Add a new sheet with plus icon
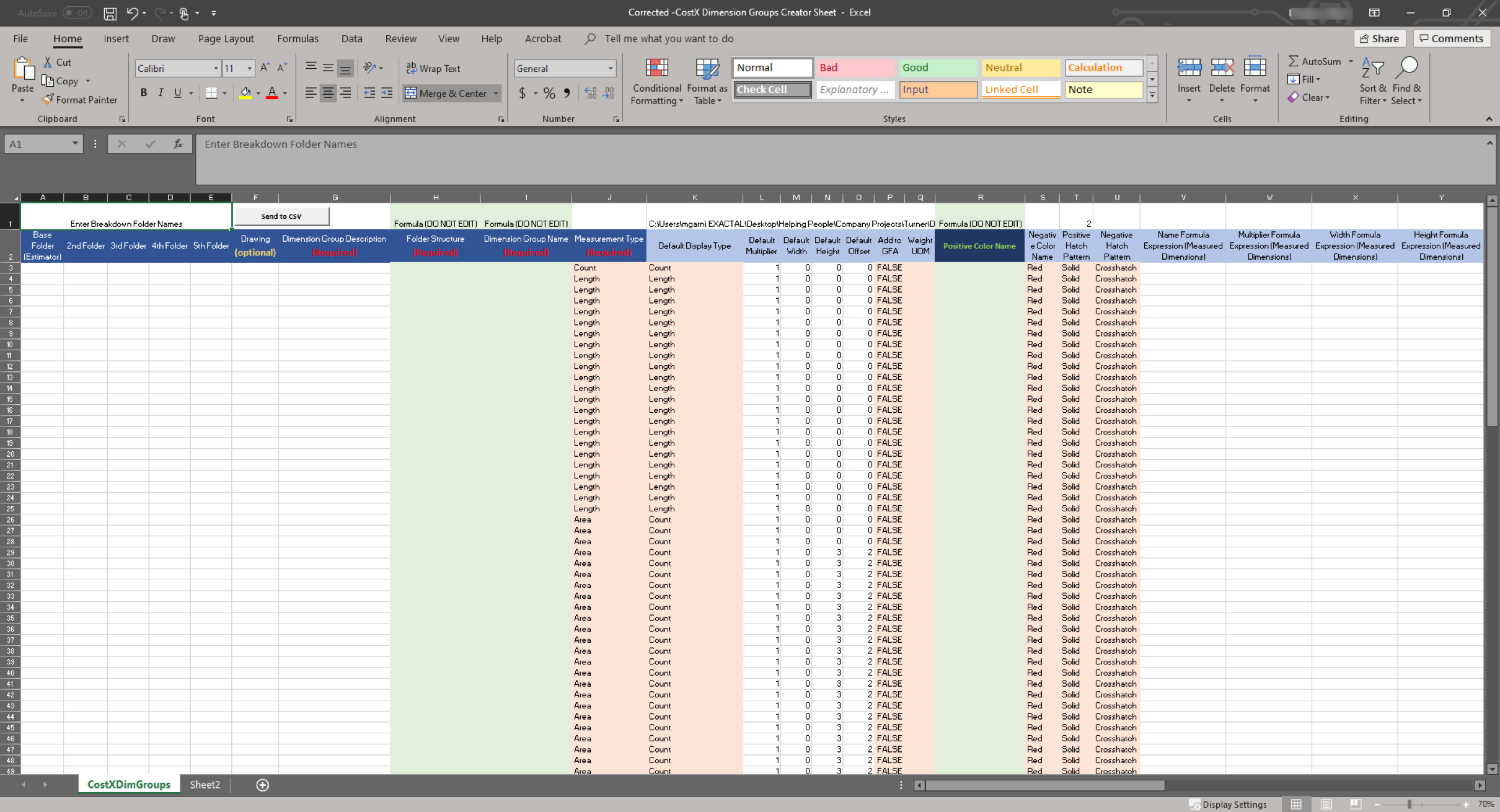Image resolution: width=1500 pixels, height=812 pixels. [x=263, y=785]
